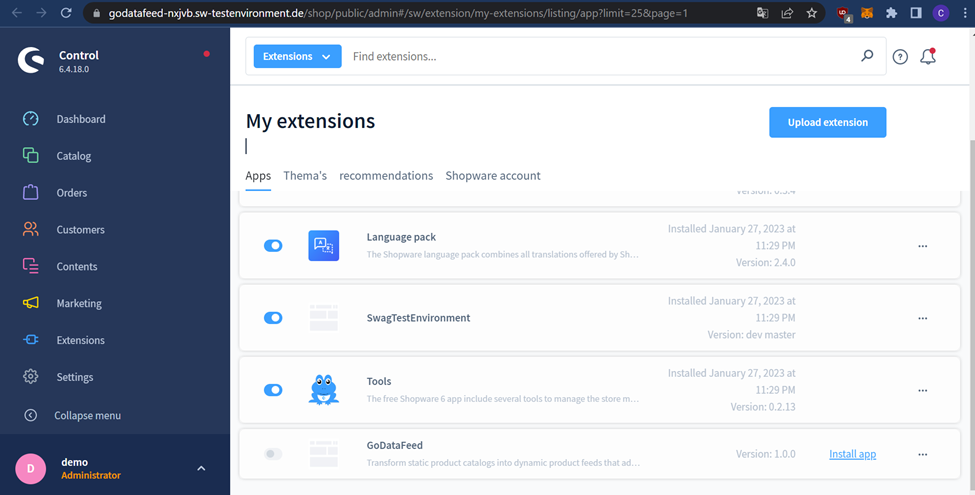
Task: Click the Find extensions search field
Action: tap(600, 56)
